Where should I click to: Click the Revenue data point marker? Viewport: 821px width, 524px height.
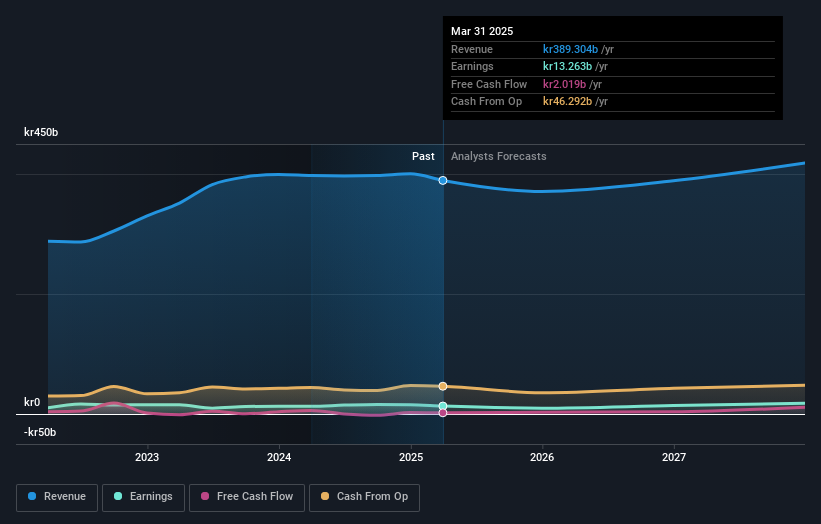[443, 181]
